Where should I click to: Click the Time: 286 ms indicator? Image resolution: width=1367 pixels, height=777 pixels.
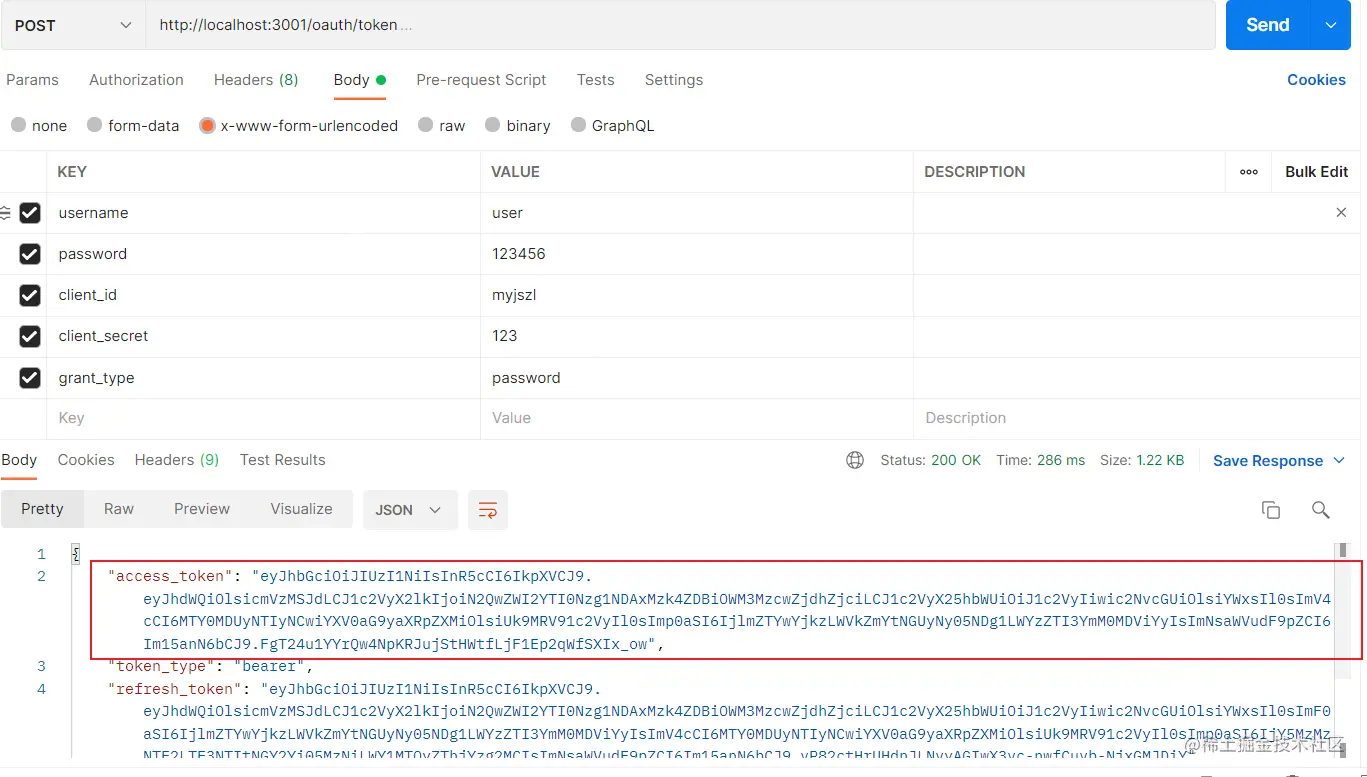(1041, 460)
